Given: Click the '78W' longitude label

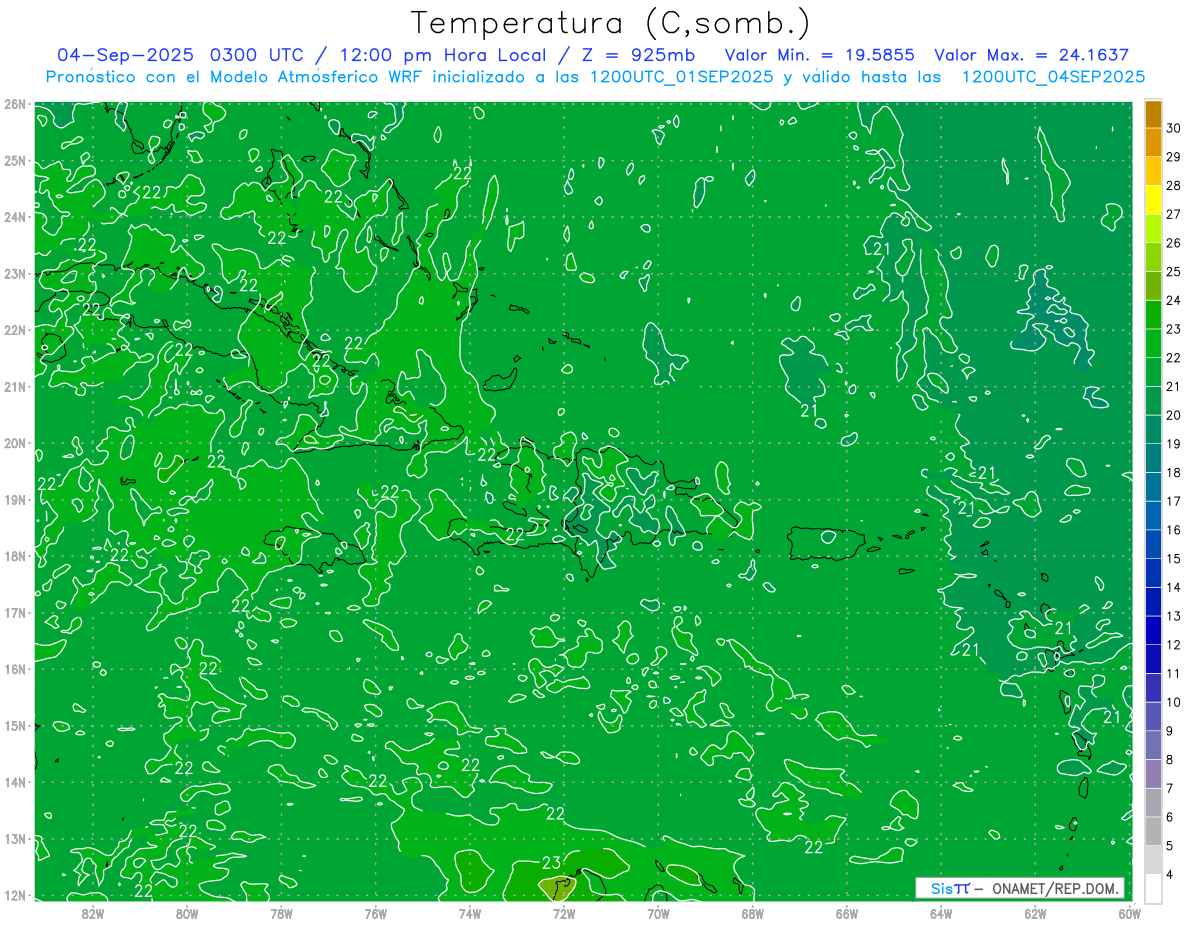Looking at the screenshot, I should [281, 913].
